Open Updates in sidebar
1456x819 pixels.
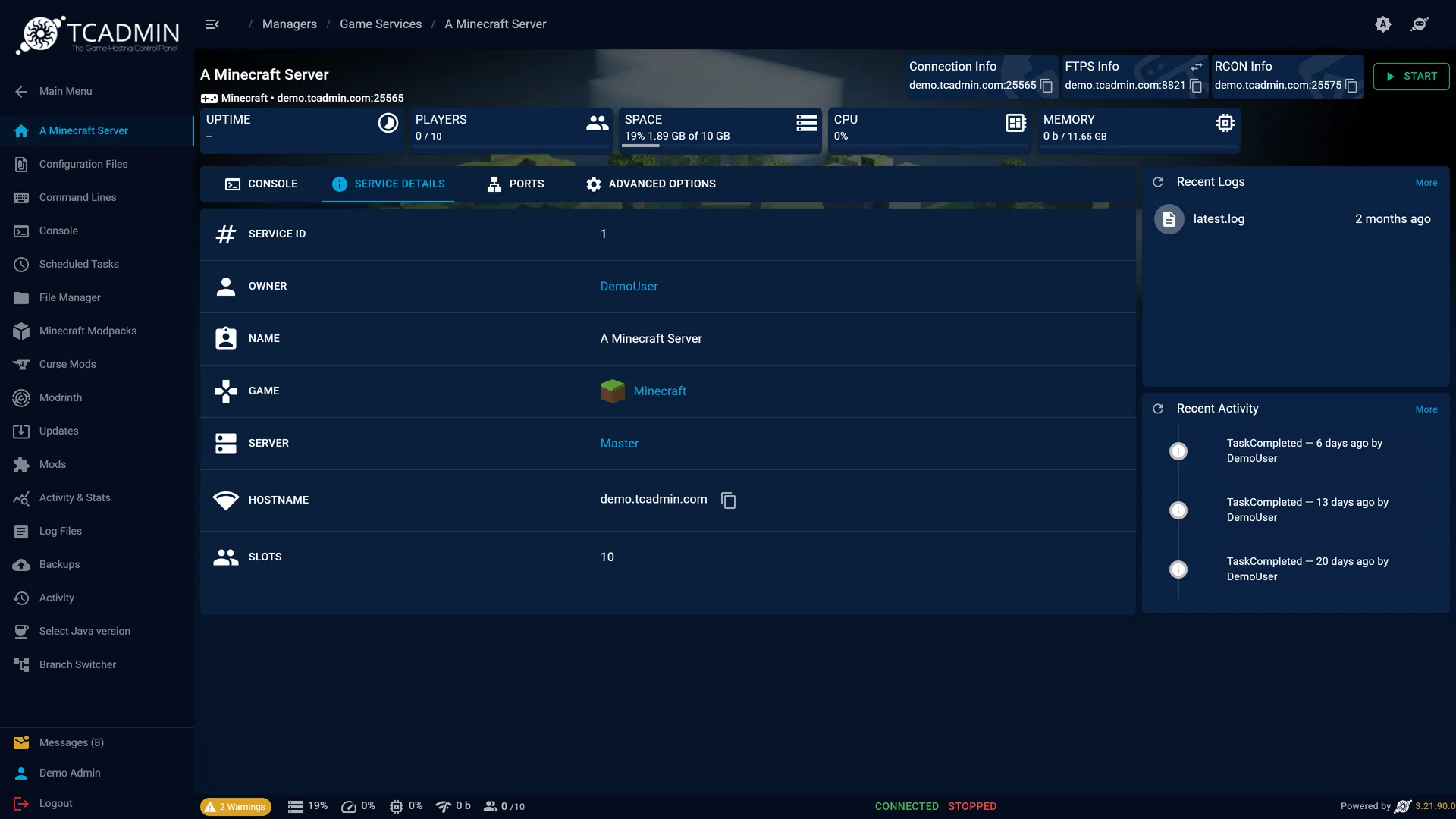tap(97, 431)
